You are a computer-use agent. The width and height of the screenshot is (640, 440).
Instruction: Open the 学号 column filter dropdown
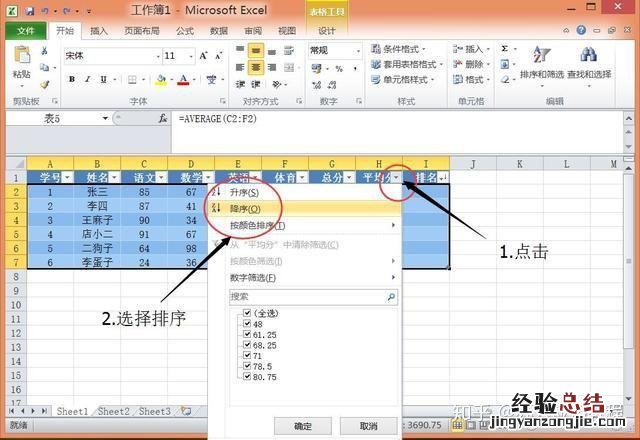pyautogui.click(x=67, y=177)
